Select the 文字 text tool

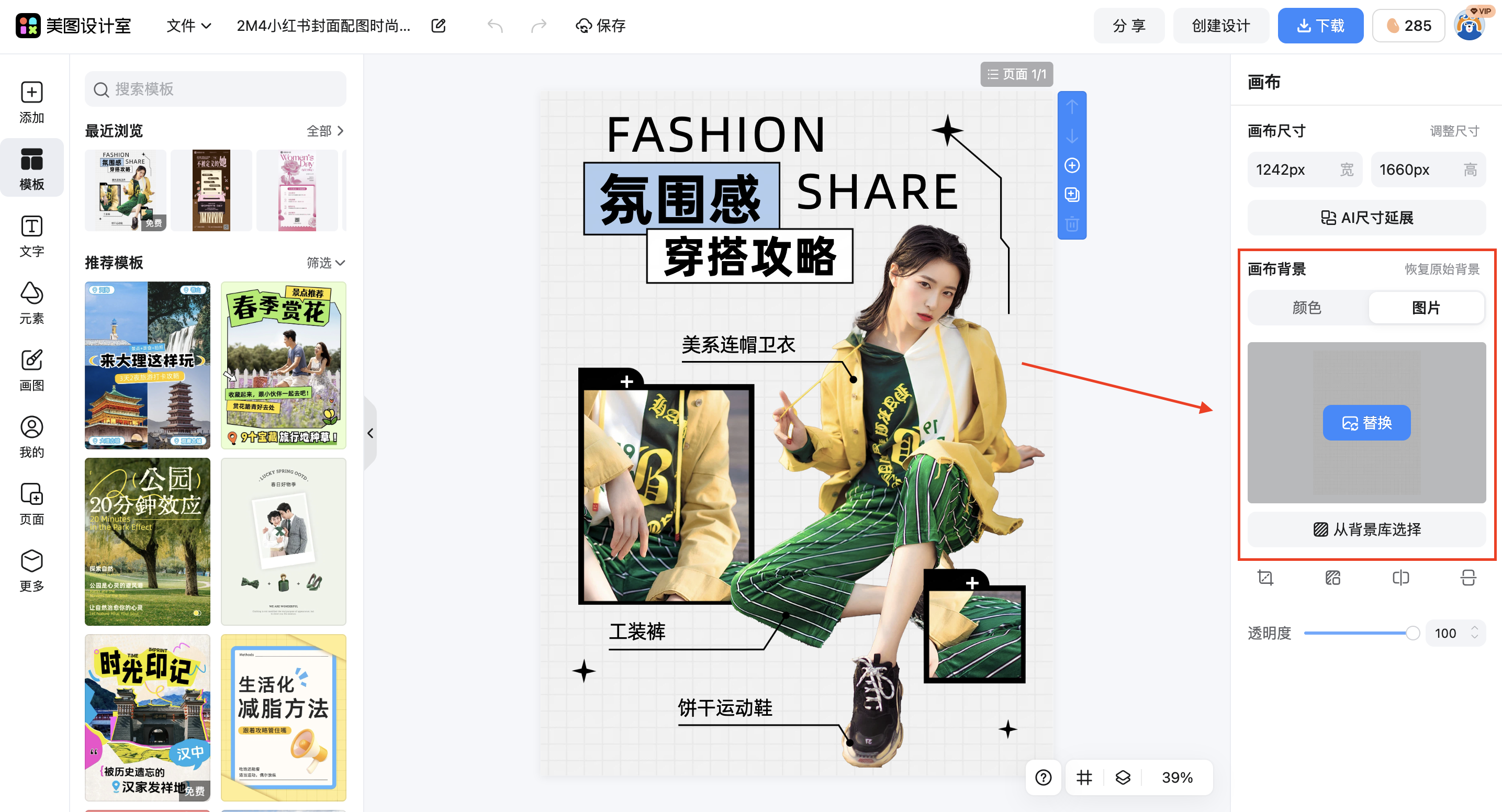[31, 235]
